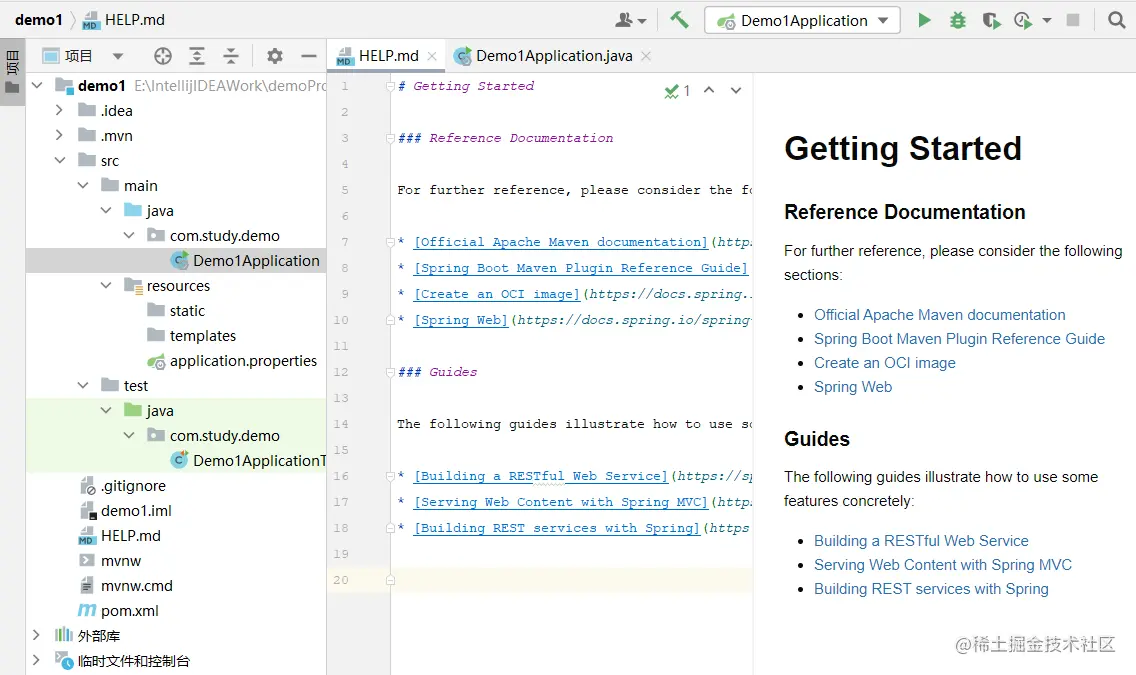
Task: Select the mvnw.cmd file
Action: [x=125, y=585]
